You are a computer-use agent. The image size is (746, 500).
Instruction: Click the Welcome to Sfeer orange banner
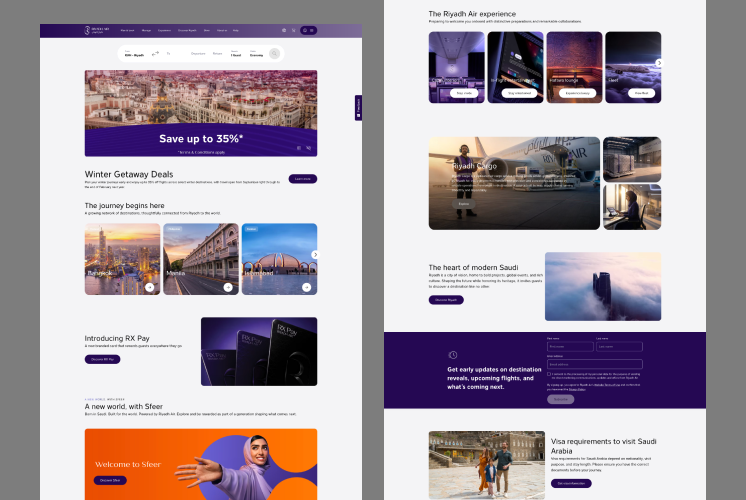[x=201, y=464]
